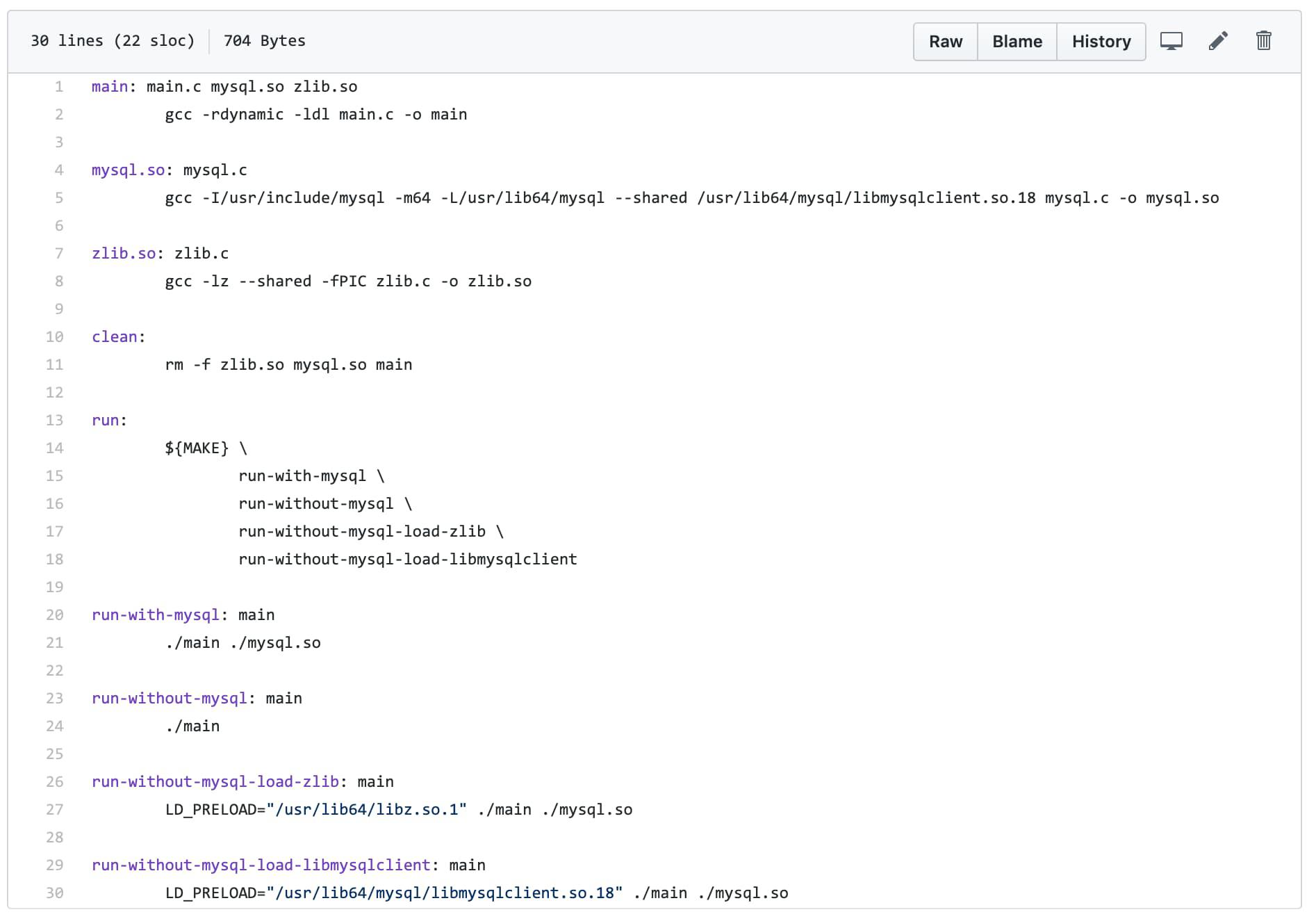Select line number 20

pyautogui.click(x=55, y=615)
